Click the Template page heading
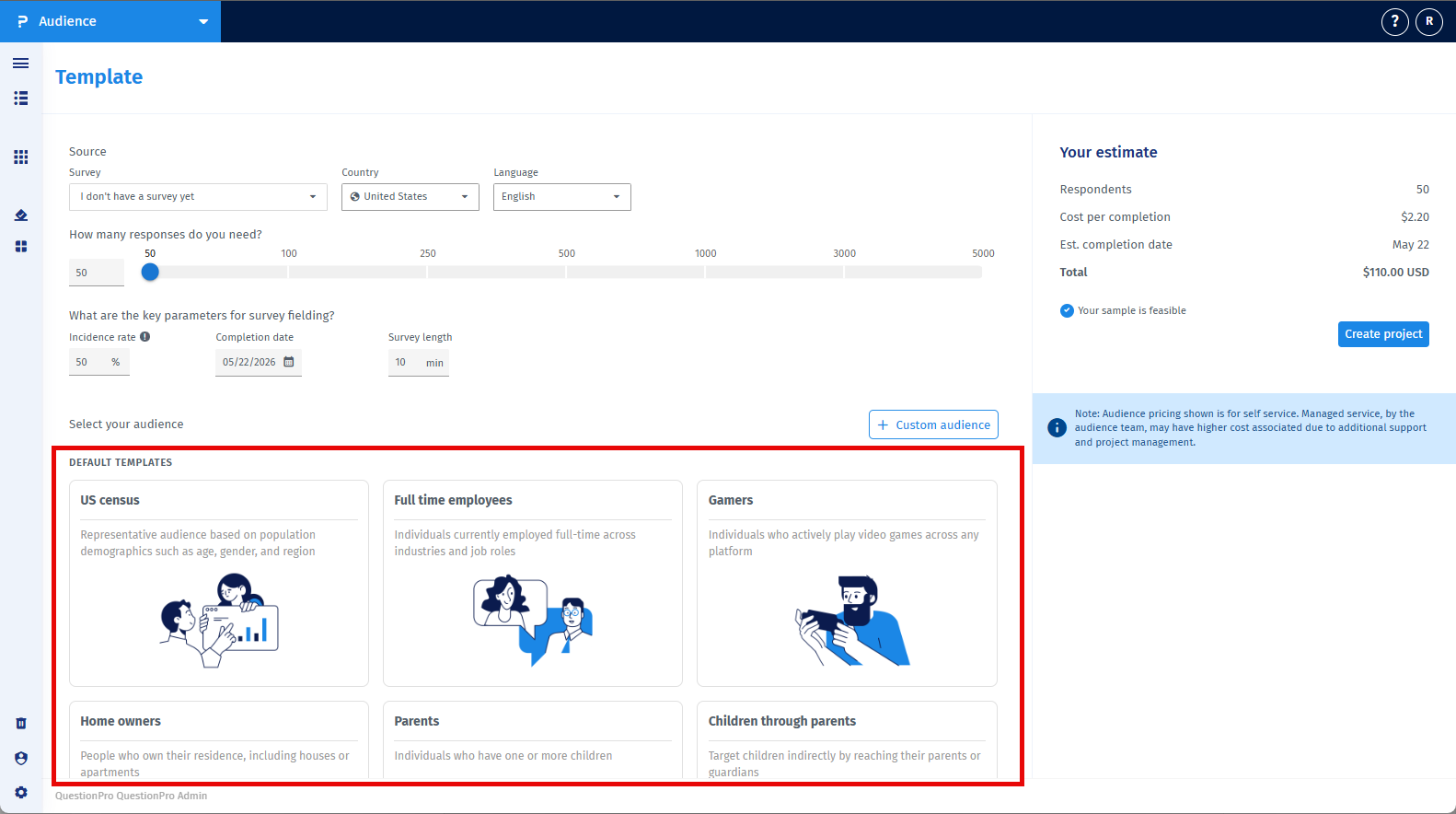1456x814 pixels. 99,77
